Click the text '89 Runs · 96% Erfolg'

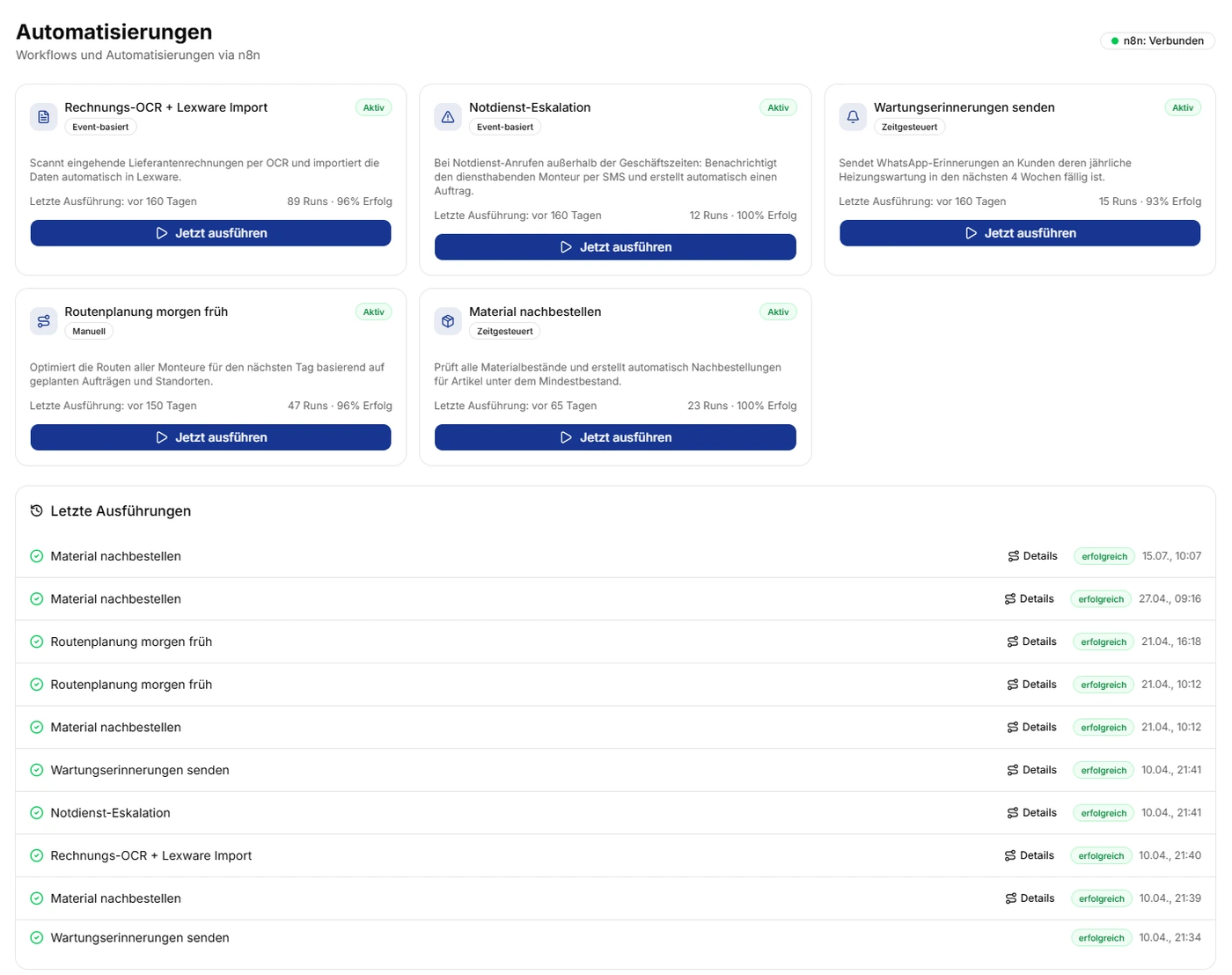pos(340,202)
